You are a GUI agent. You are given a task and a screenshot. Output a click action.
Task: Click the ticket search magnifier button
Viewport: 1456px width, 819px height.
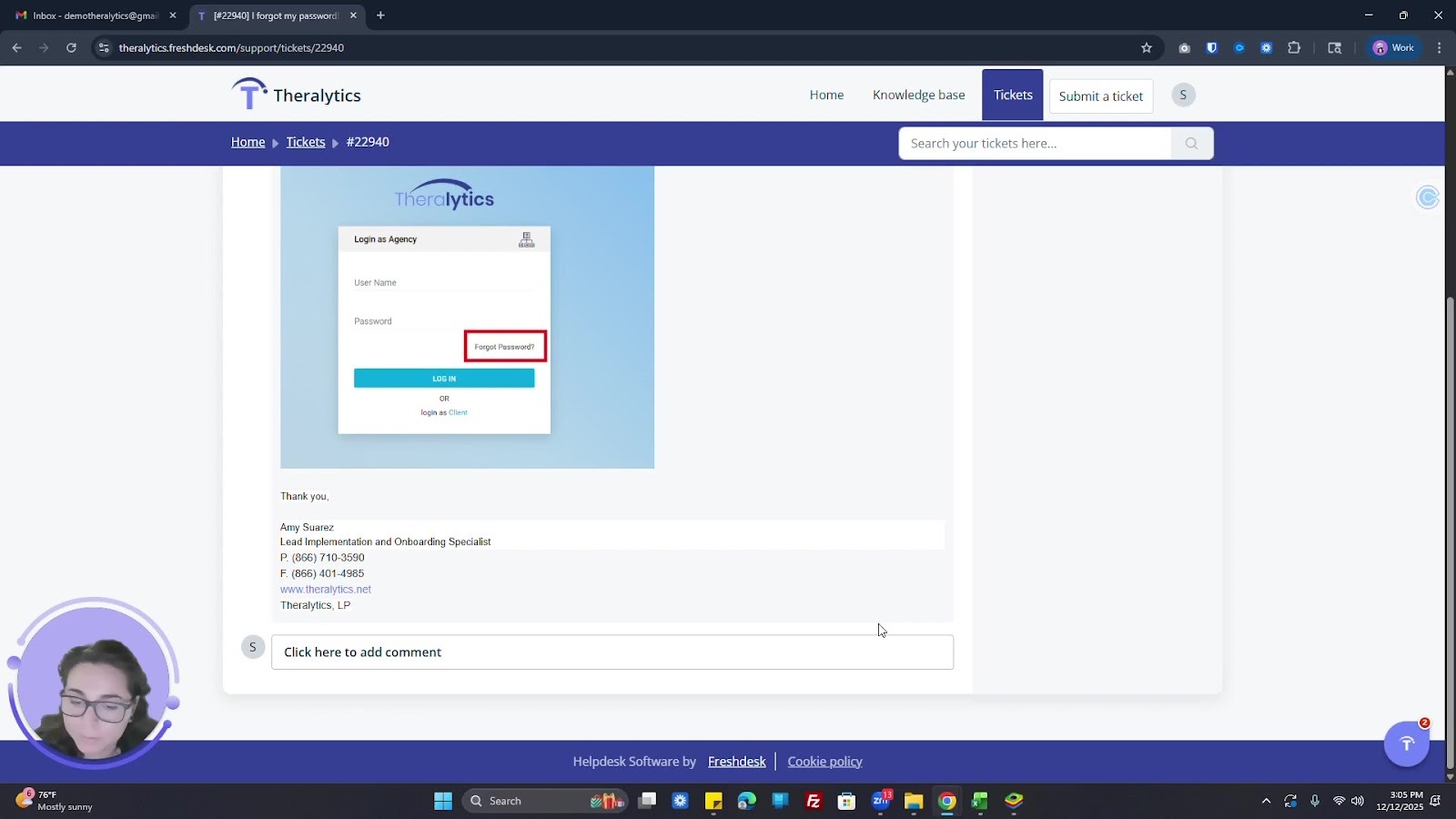1191,143
